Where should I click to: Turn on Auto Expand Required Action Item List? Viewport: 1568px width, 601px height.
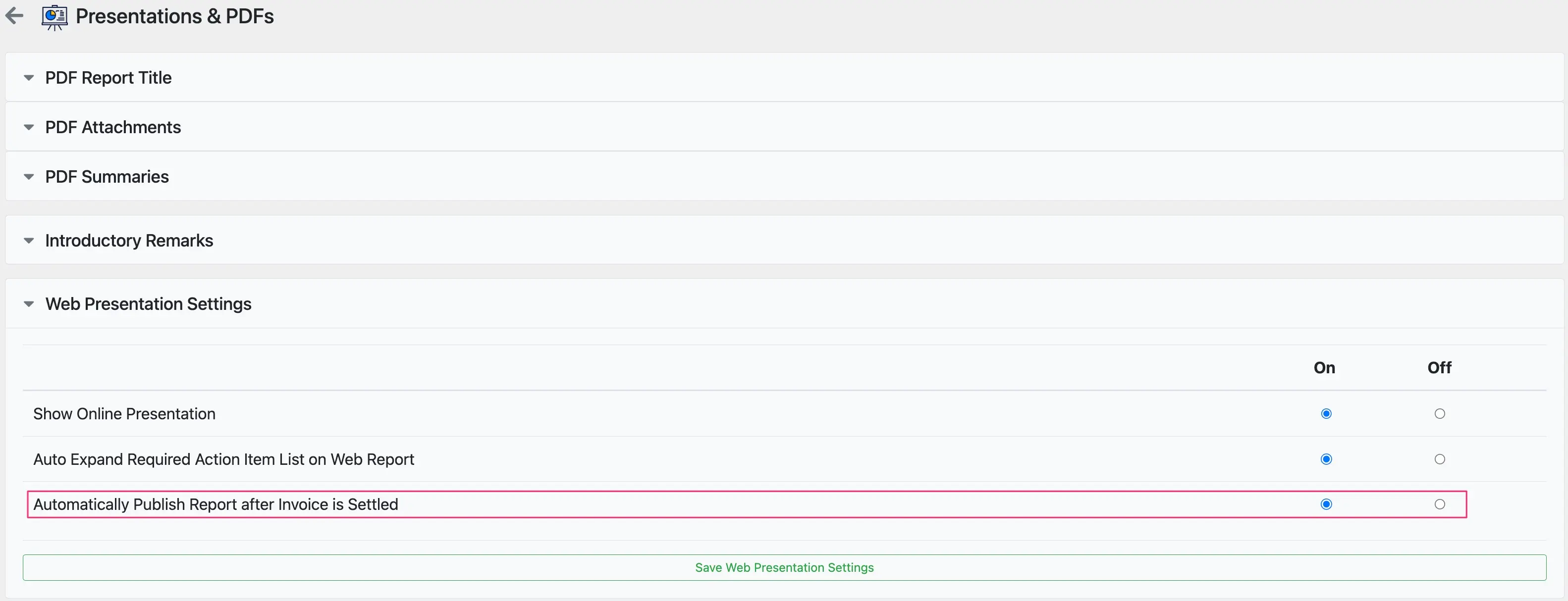coord(1326,459)
